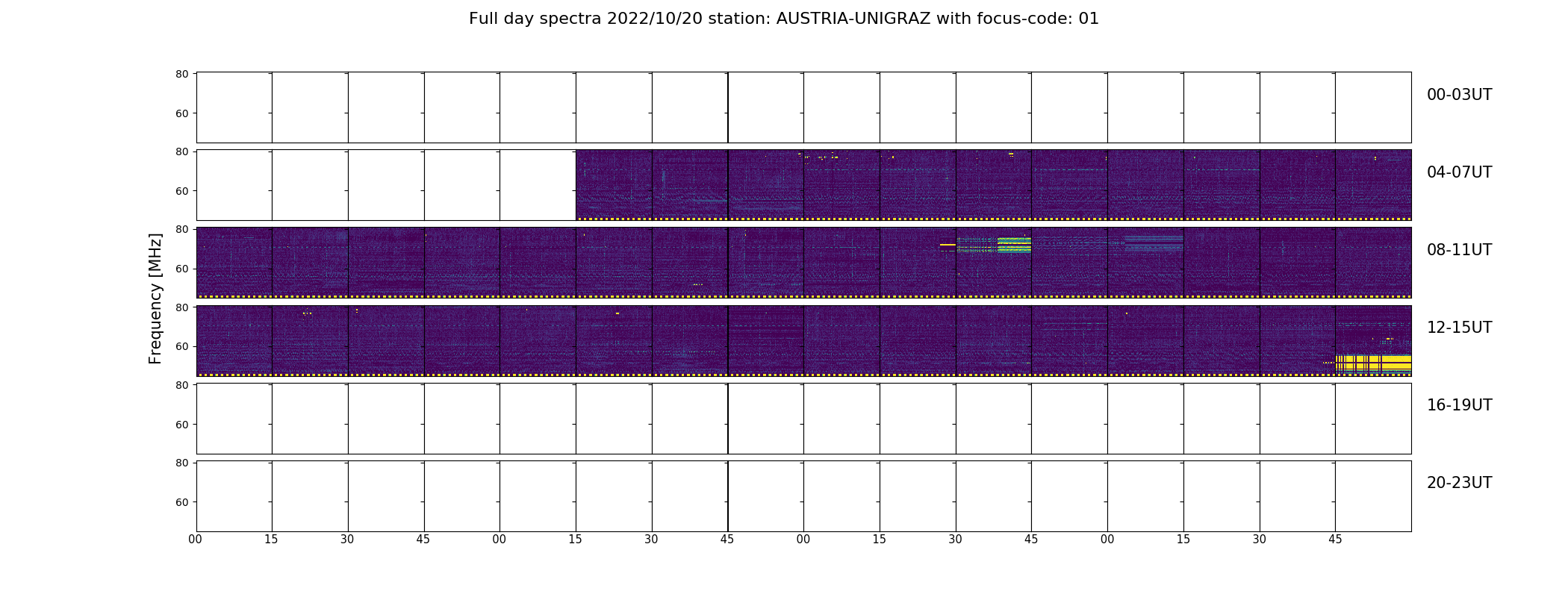The image size is (1568, 597).
Task: Select the "20-23UT" row label
Action: tap(1459, 483)
